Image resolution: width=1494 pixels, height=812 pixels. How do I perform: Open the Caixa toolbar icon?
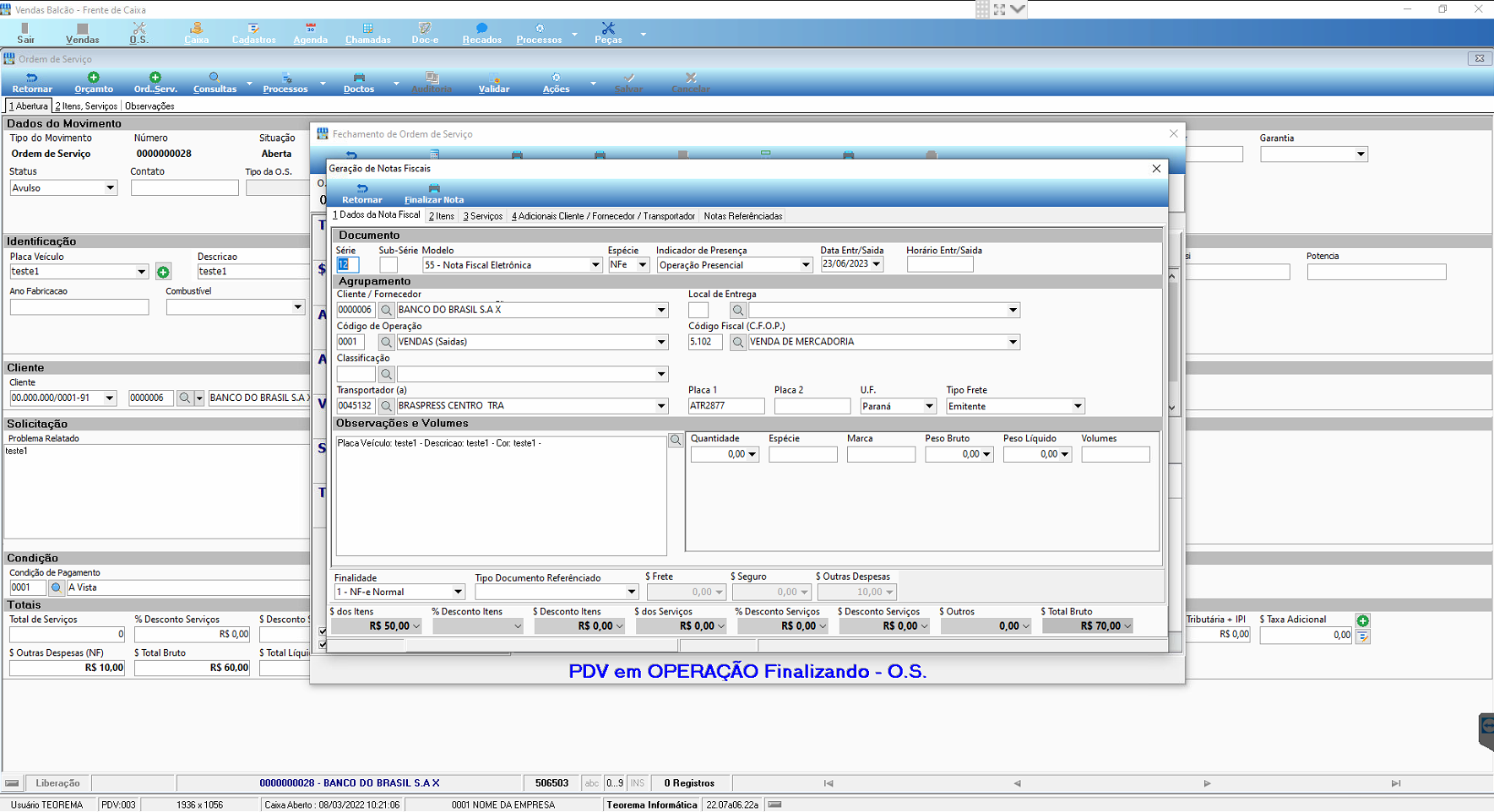196,33
